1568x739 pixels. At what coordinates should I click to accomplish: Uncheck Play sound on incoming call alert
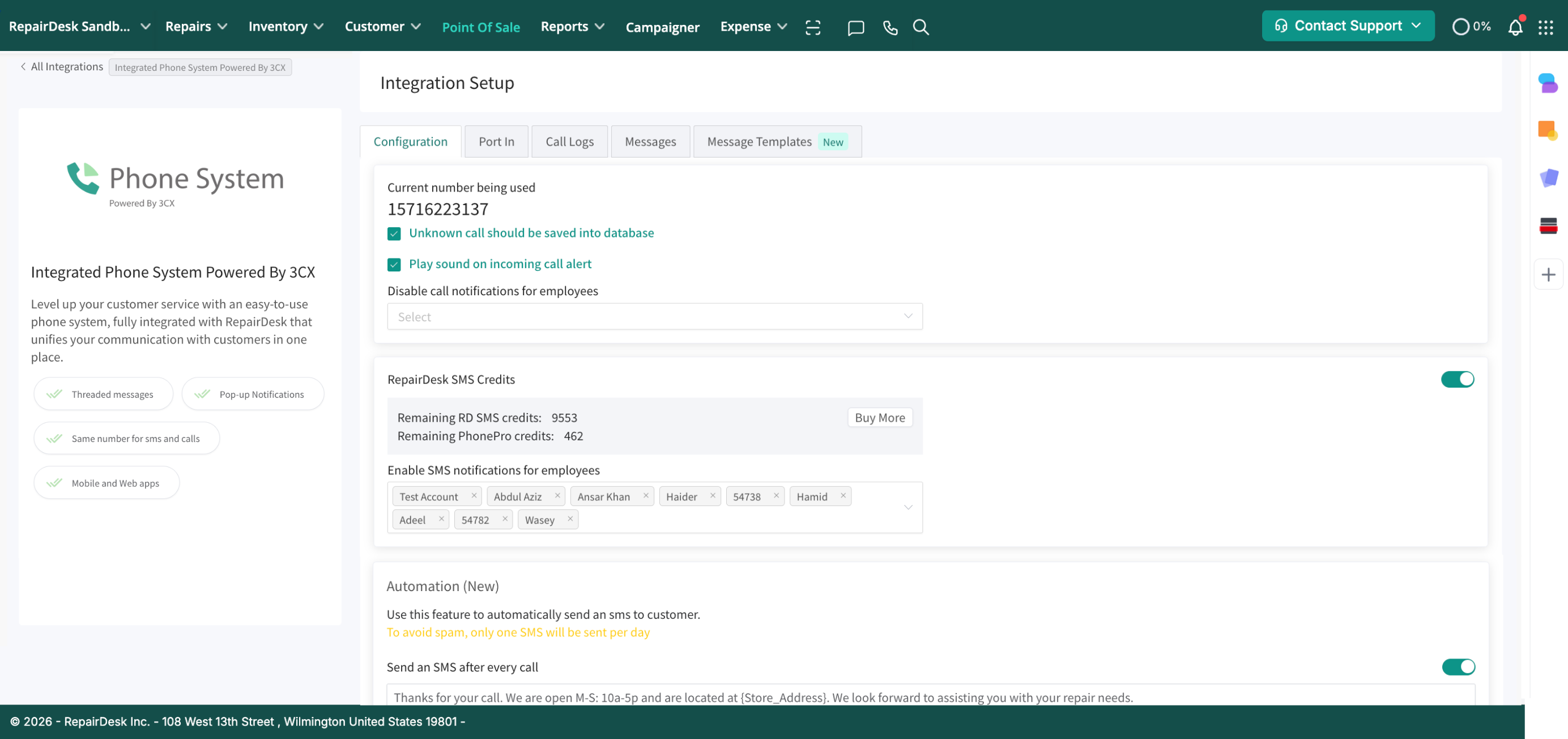pos(394,265)
